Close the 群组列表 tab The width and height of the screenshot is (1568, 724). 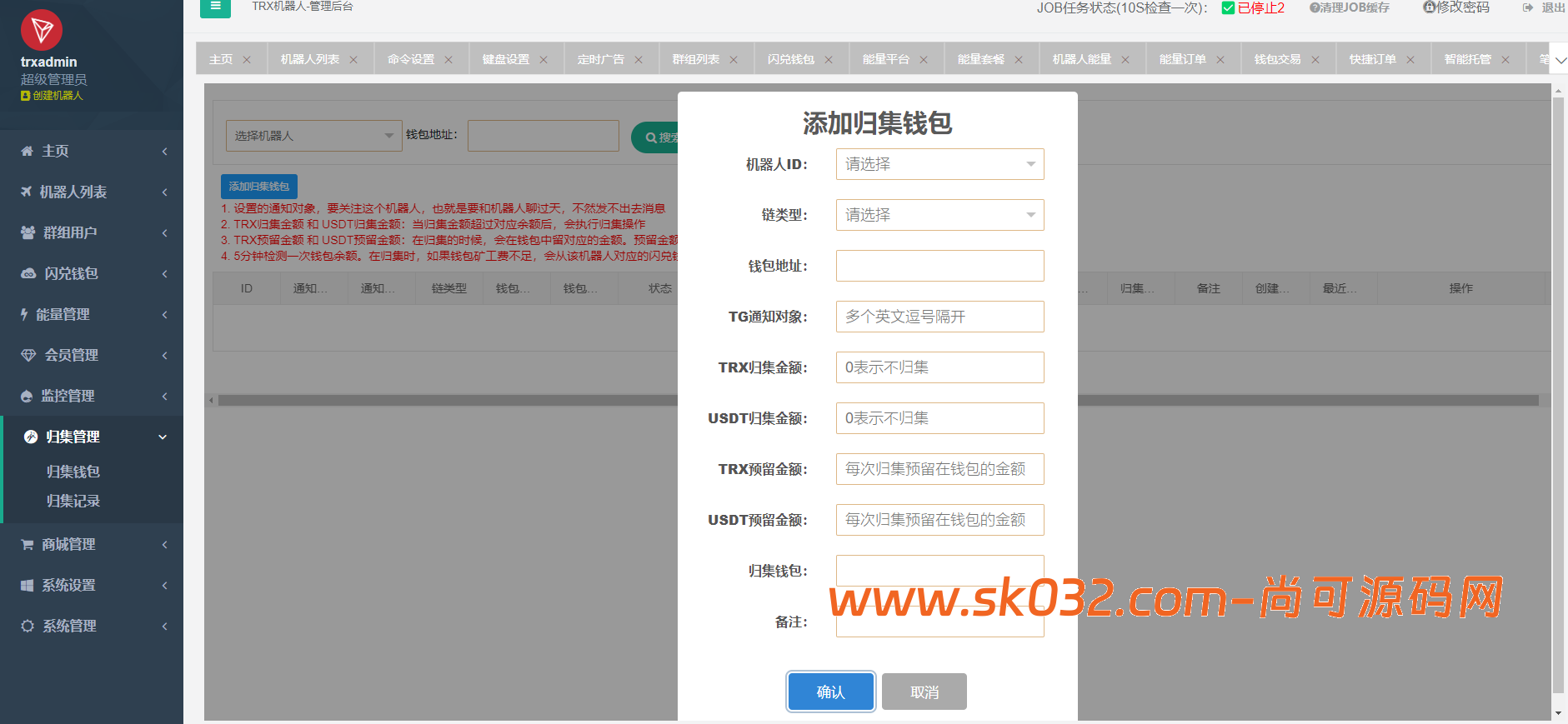[734, 59]
